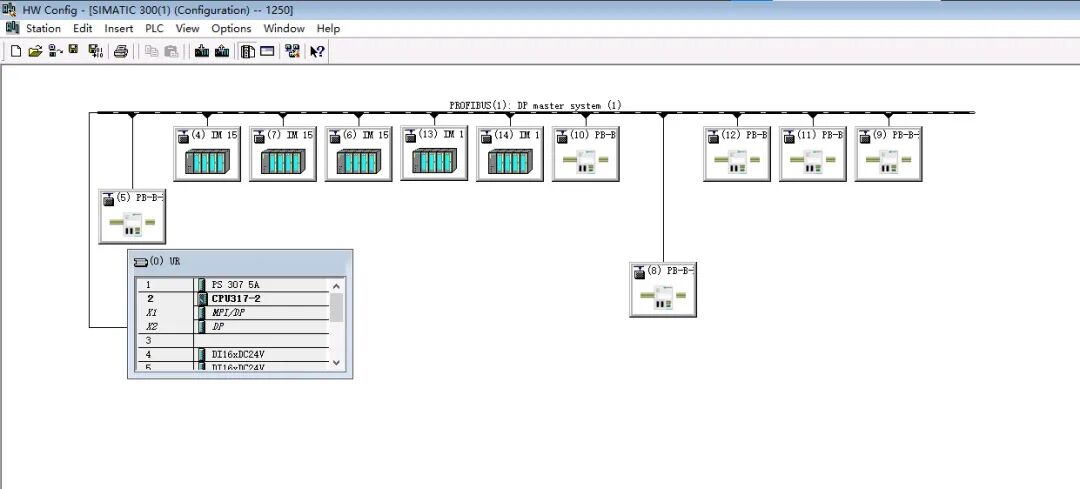
Task: Click the Copy toolbar icon
Action: 152,51
